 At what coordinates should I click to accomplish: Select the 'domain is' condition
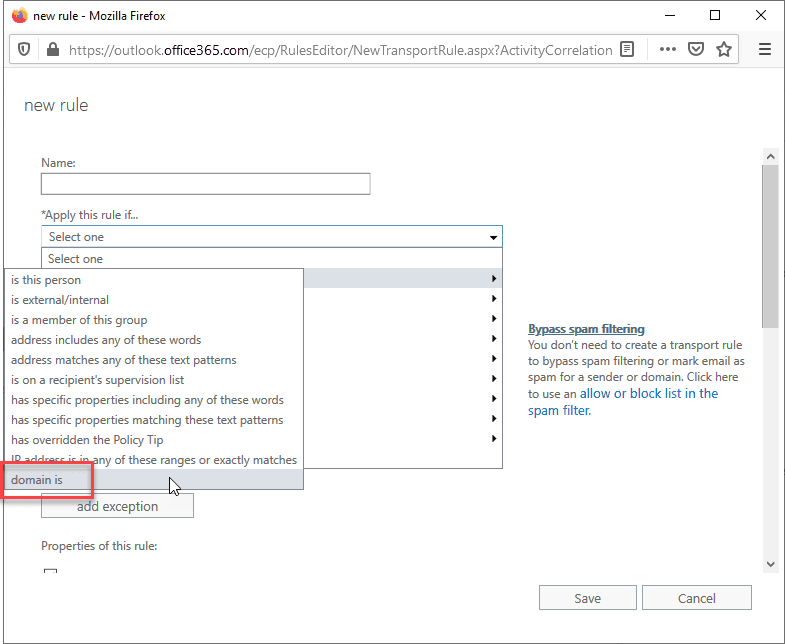[x=37, y=480]
